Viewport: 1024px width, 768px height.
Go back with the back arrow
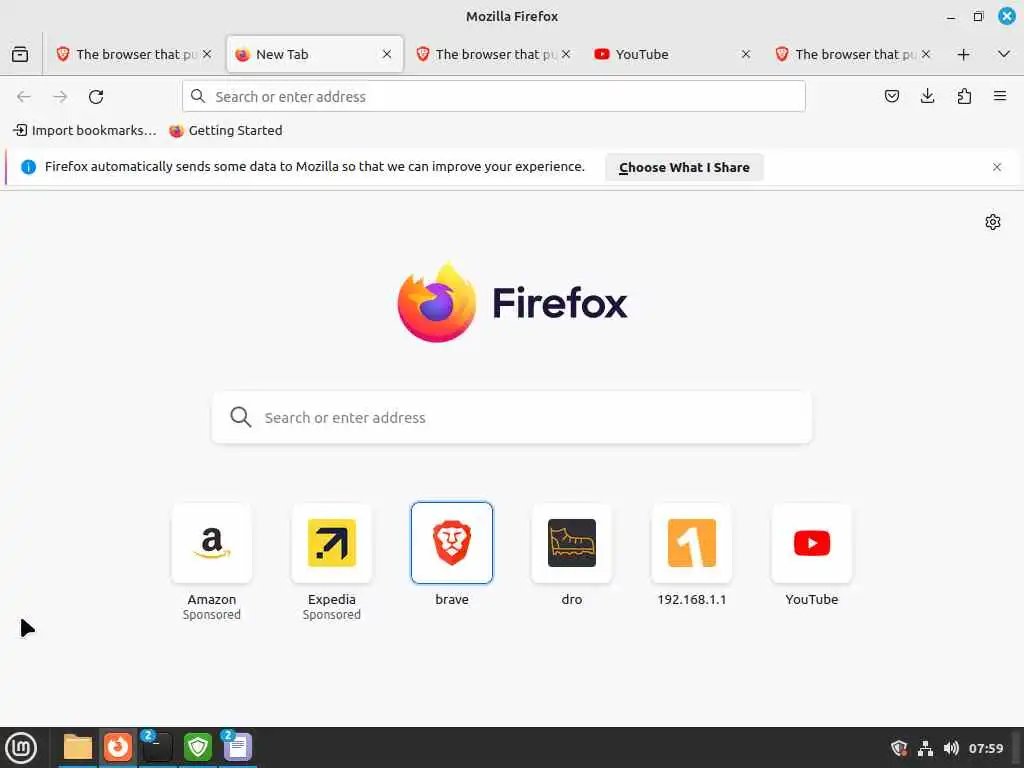coord(24,97)
